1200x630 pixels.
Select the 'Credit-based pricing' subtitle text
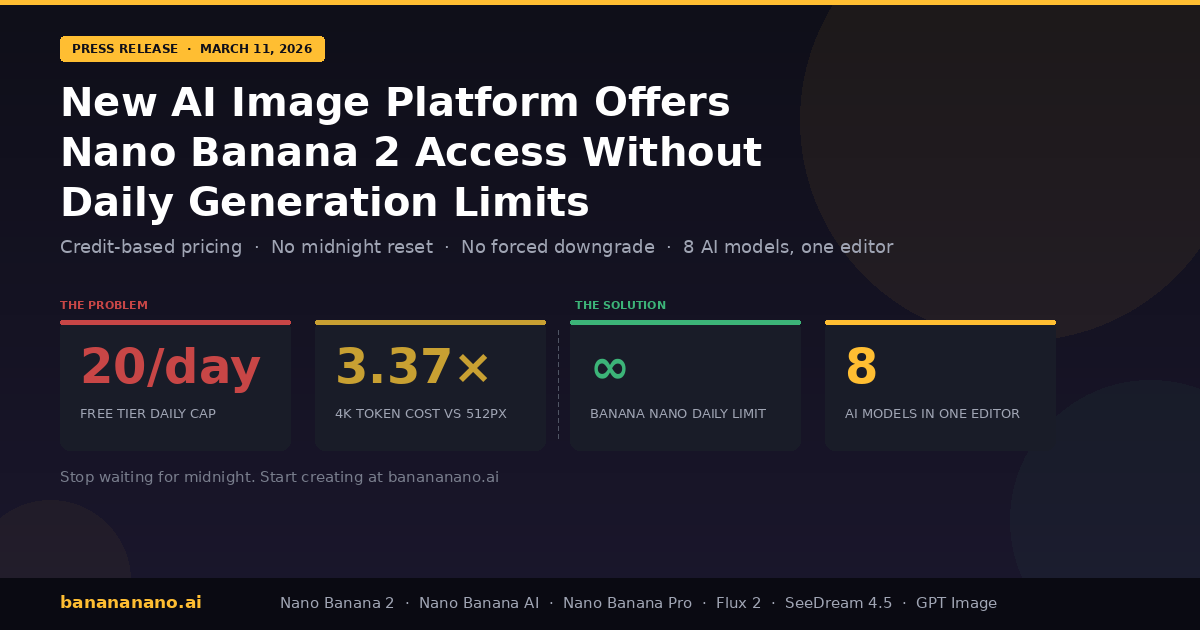[151, 247]
